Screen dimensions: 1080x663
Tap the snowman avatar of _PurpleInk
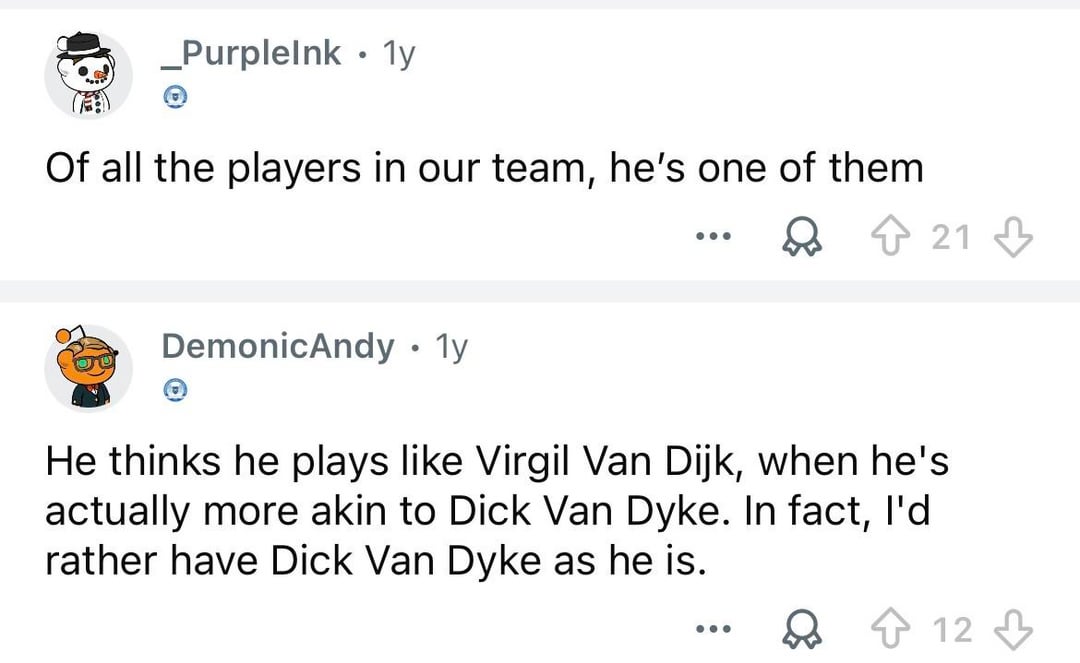88,73
